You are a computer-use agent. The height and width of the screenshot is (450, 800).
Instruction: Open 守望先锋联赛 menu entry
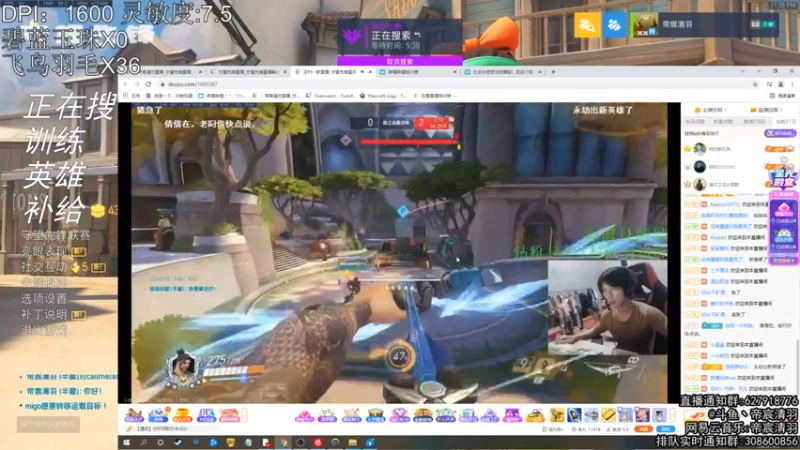[x=56, y=235]
